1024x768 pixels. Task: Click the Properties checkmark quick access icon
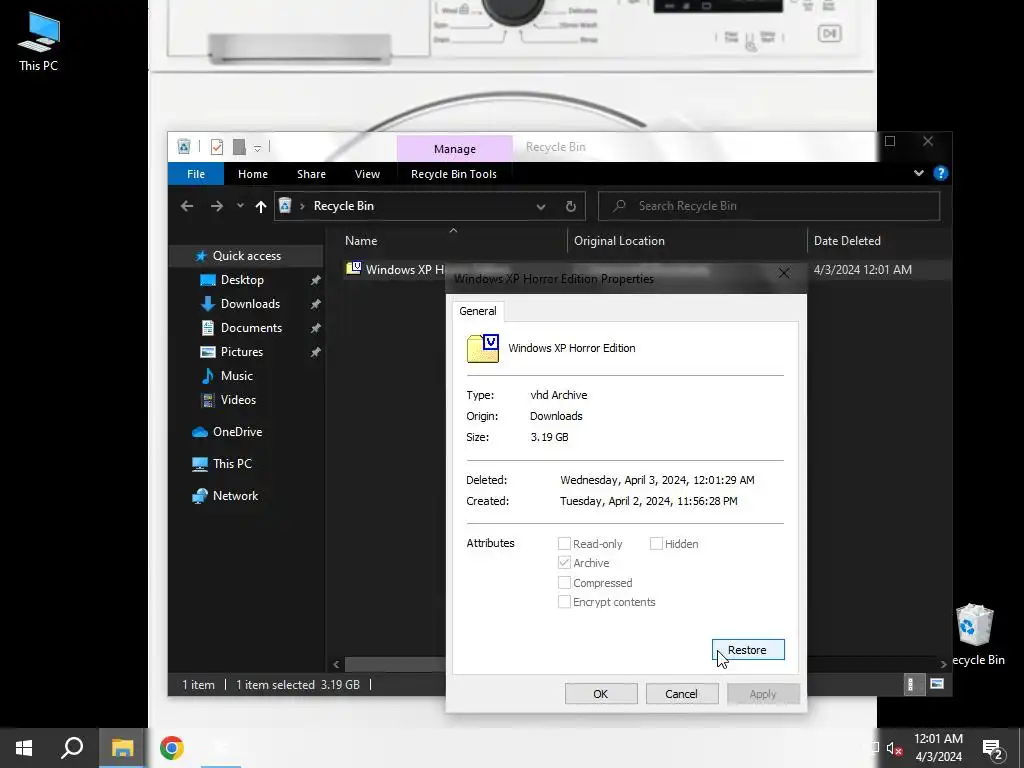(x=217, y=147)
